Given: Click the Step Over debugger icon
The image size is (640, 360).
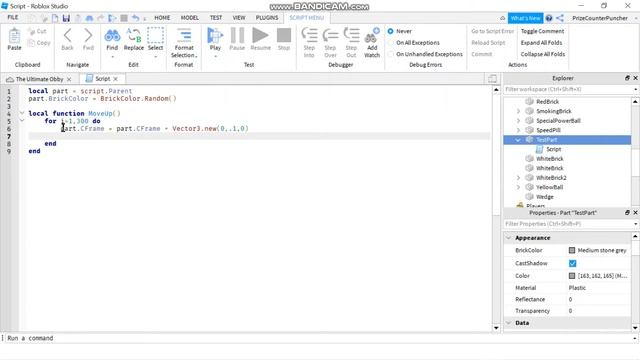Looking at the screenshot, I should [x=330, y=36].
